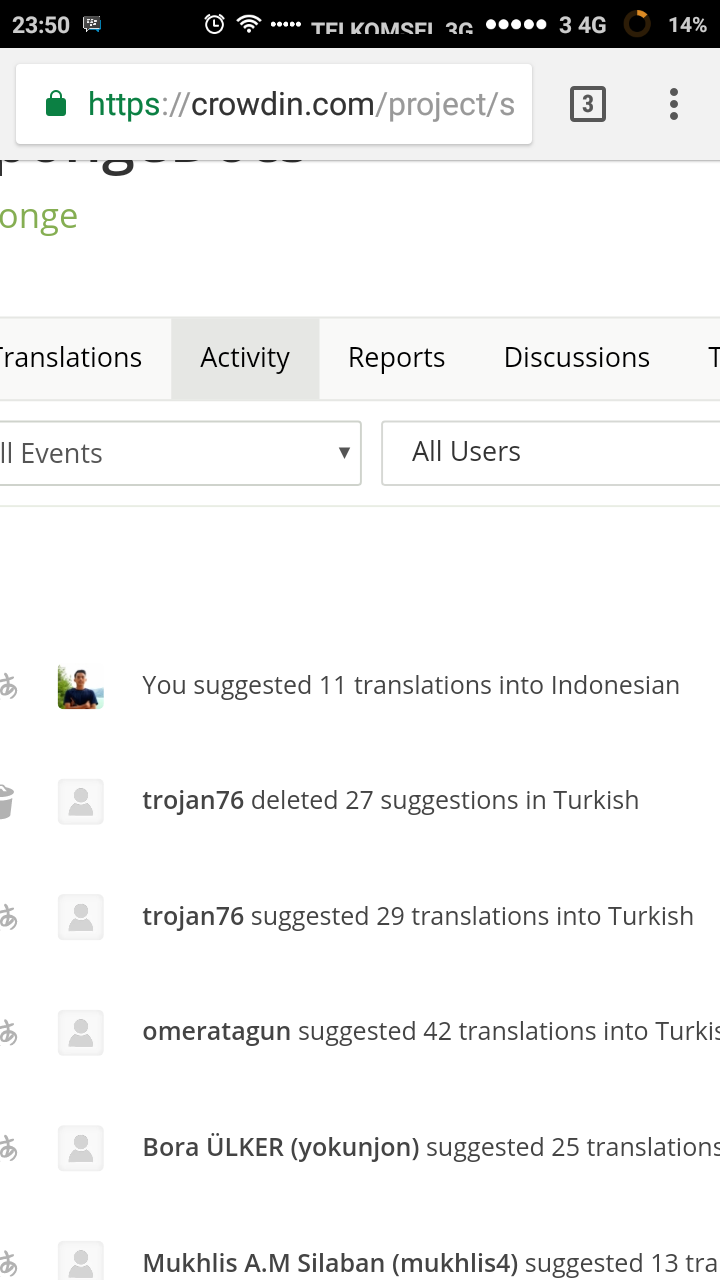Open Mukhlis A.M Silaban's profile link

click(x=330, y=1263)
